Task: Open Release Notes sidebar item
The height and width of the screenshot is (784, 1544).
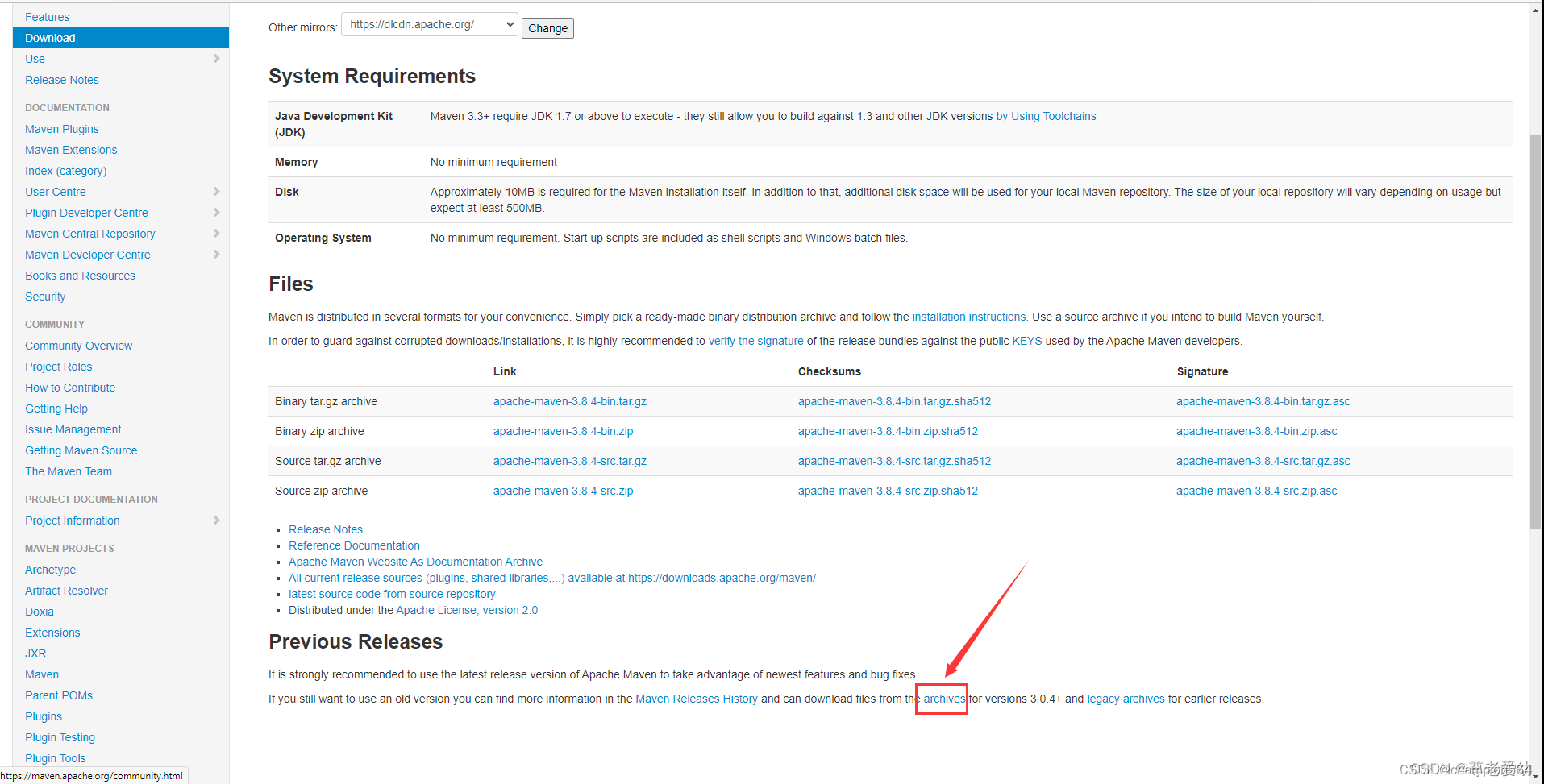Action: 62,80
